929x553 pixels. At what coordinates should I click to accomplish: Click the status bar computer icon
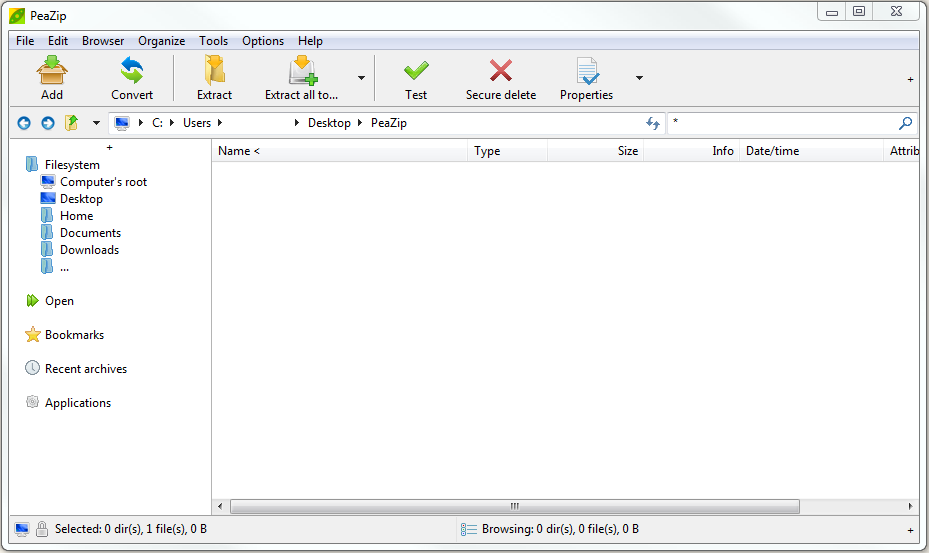point(22,529)
